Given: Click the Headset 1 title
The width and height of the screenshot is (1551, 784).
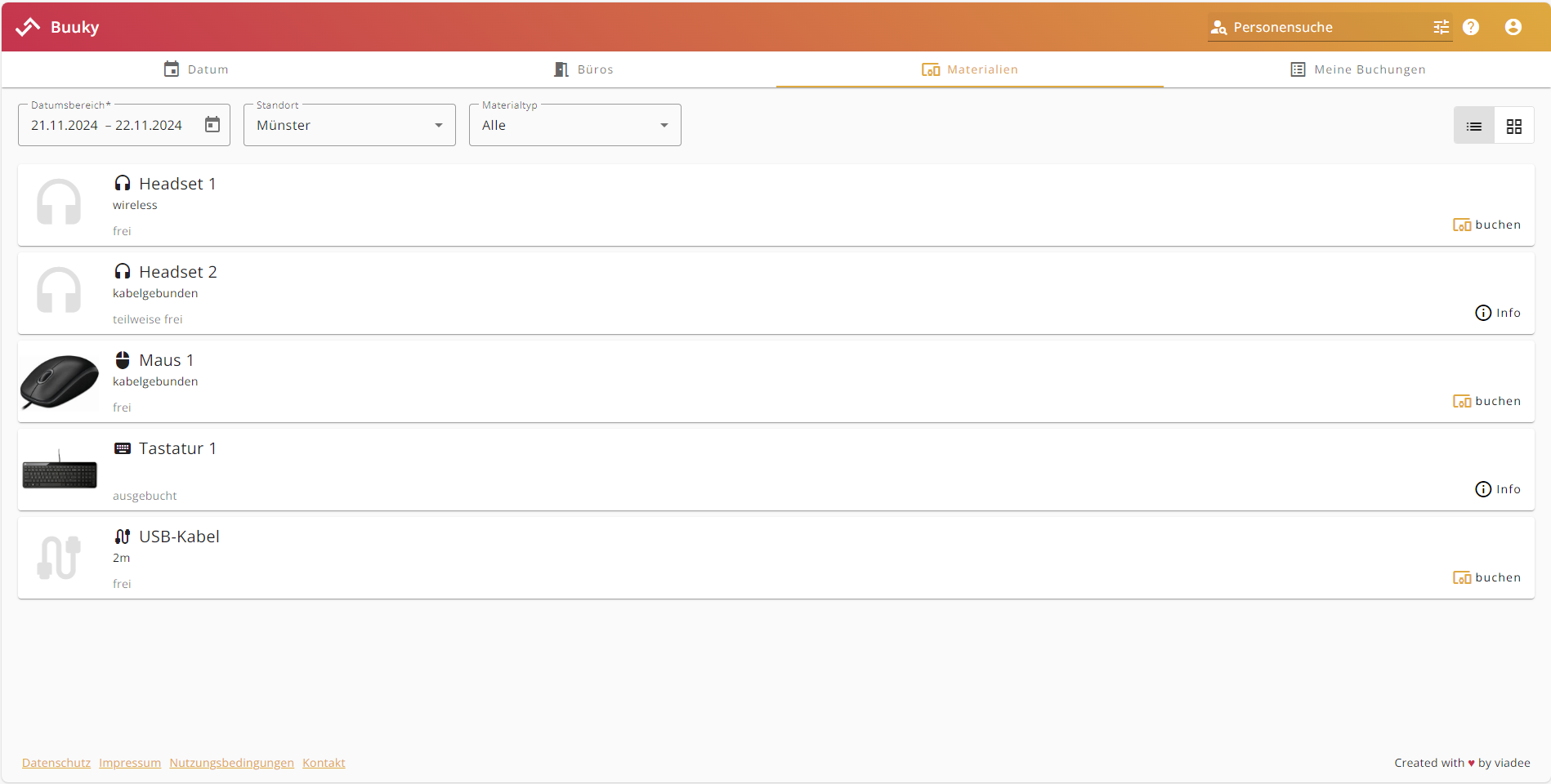Looking at the screenshot, I should coord(177,184).
